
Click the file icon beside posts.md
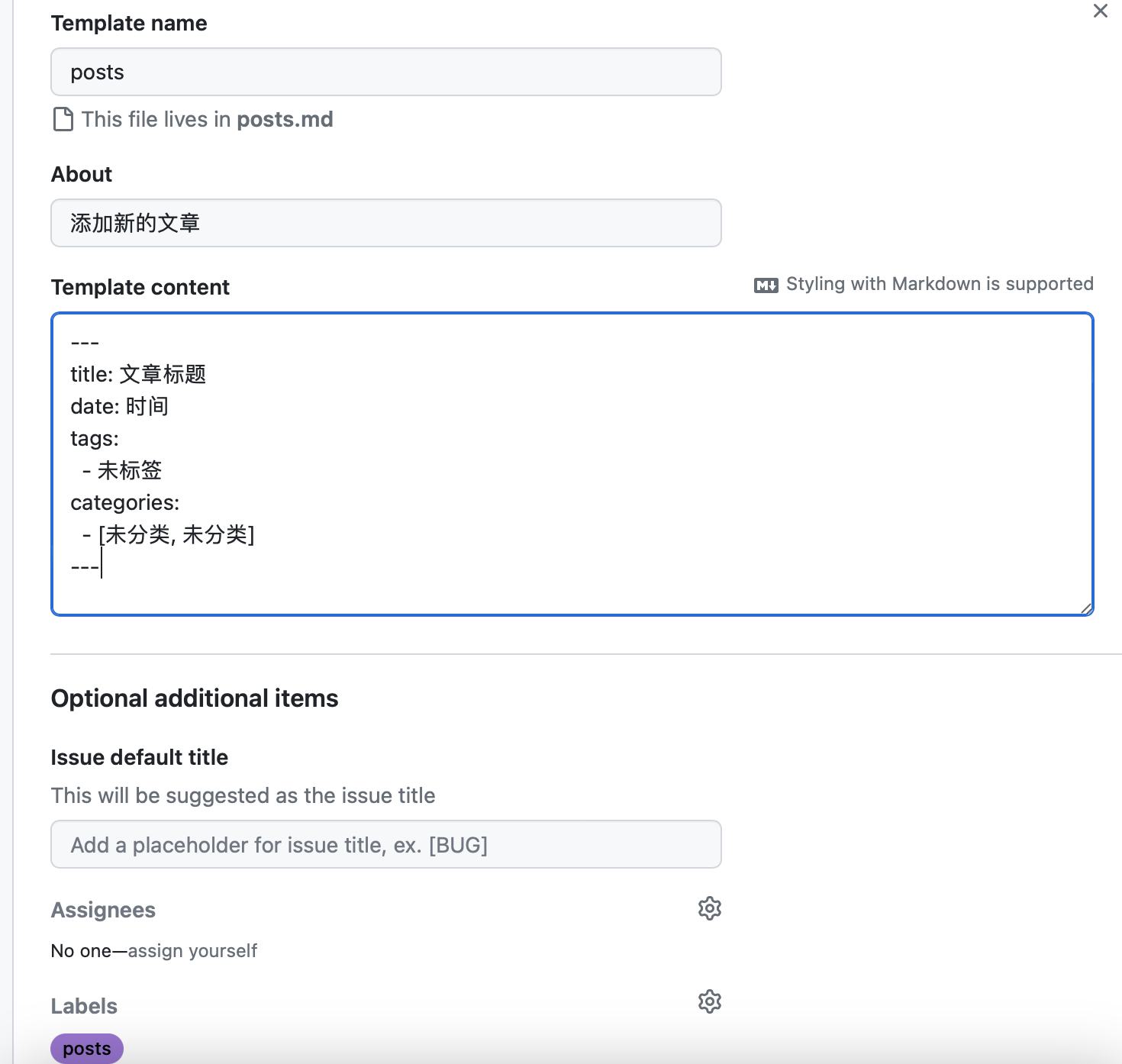63,119
